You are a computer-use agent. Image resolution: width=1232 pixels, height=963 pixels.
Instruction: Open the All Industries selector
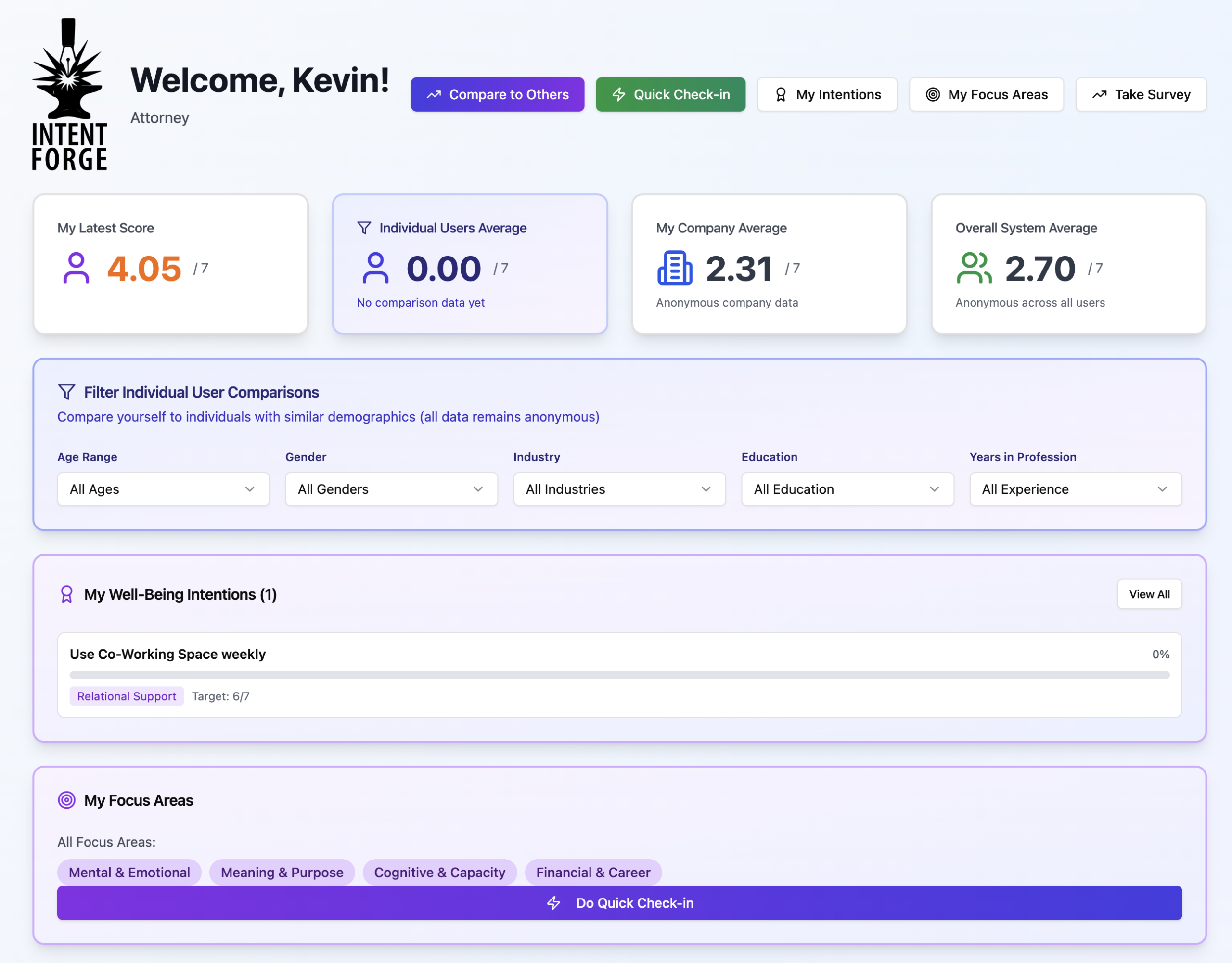[x=619, y=489]
